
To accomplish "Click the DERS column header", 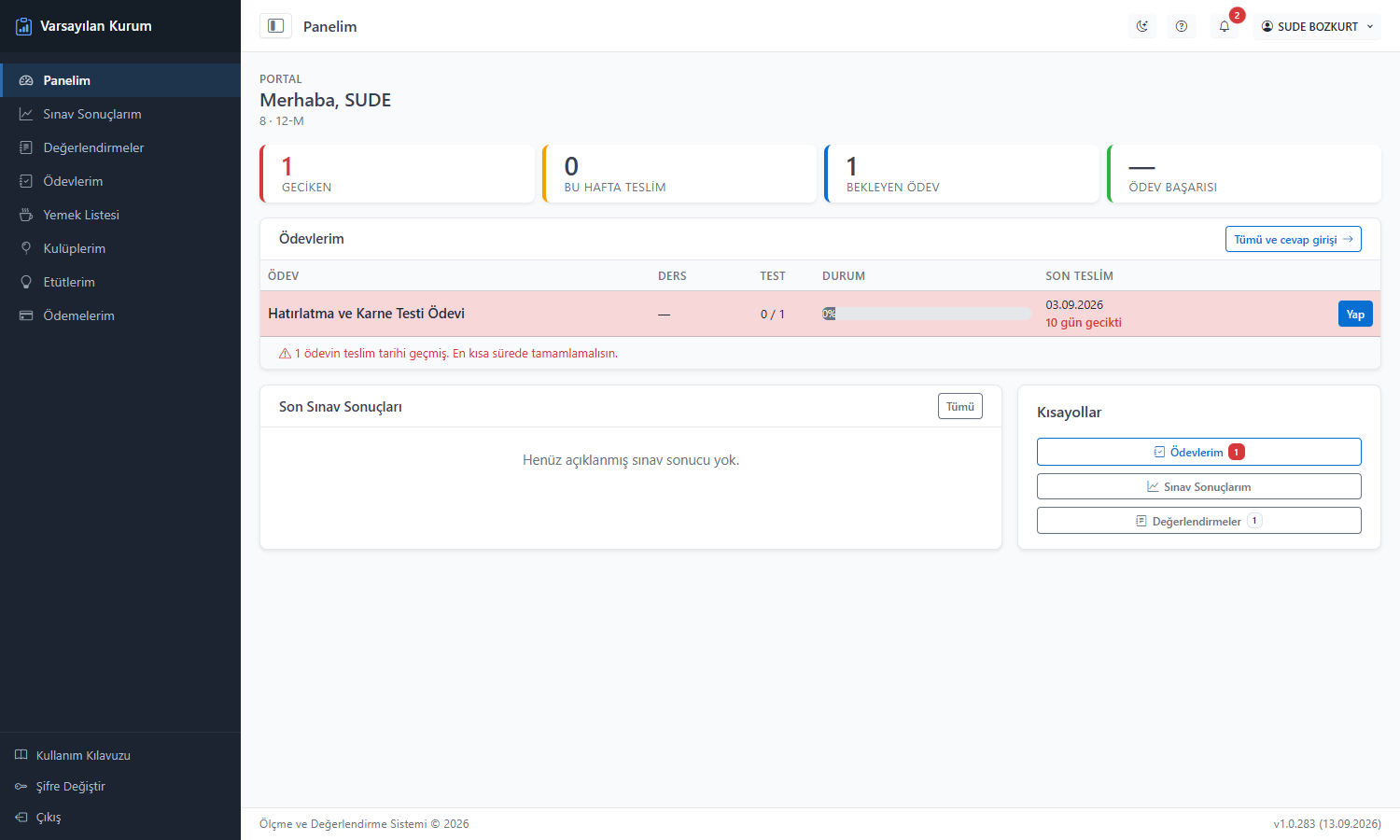I will click(672, 275).
